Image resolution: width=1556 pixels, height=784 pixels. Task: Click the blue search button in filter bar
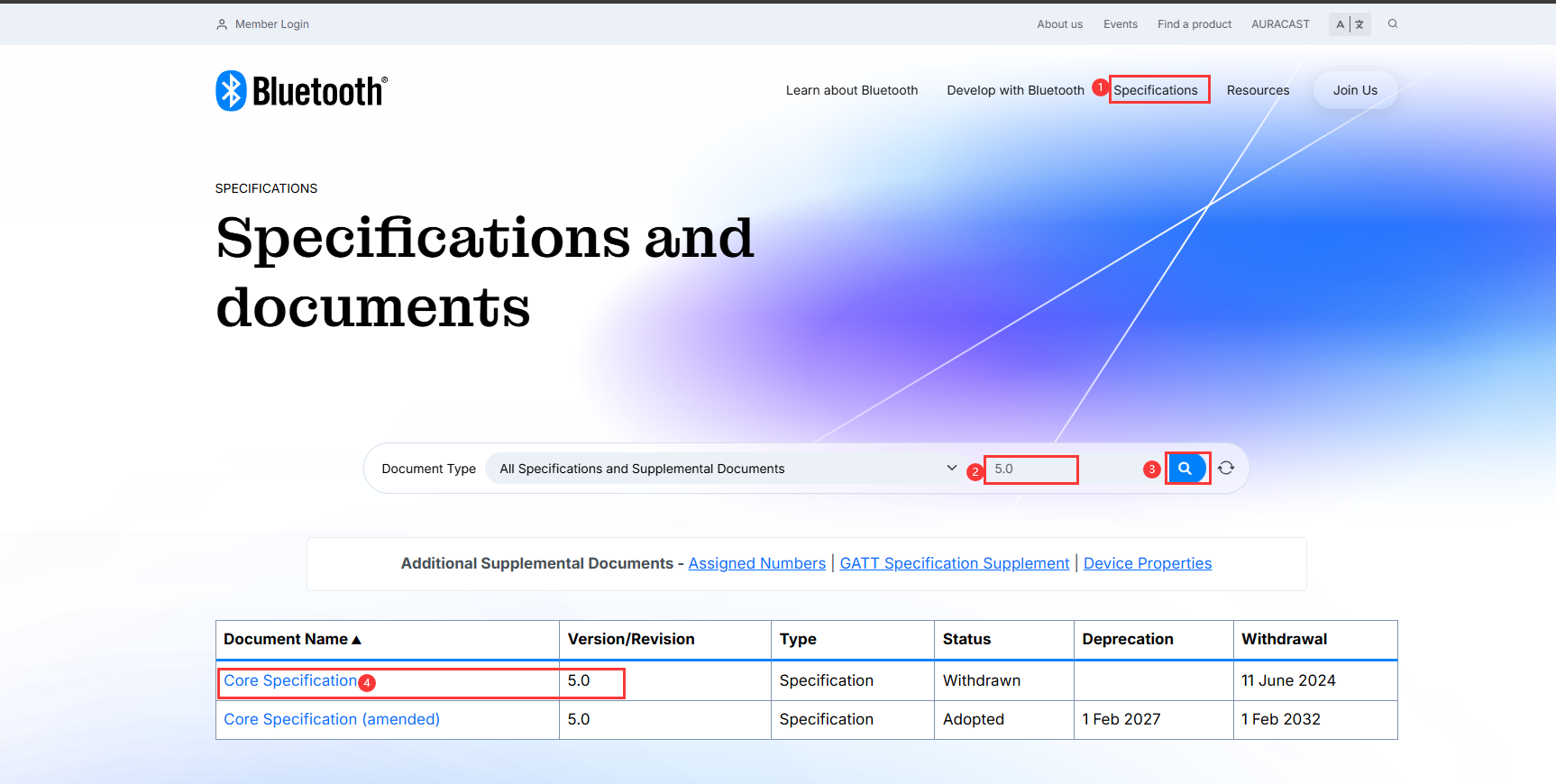click(1186, 469)
